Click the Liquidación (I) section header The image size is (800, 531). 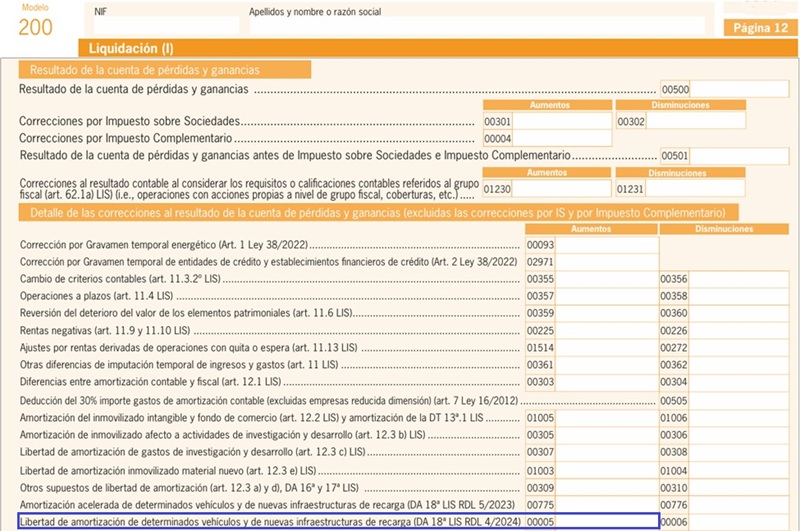tap(438, 48)
